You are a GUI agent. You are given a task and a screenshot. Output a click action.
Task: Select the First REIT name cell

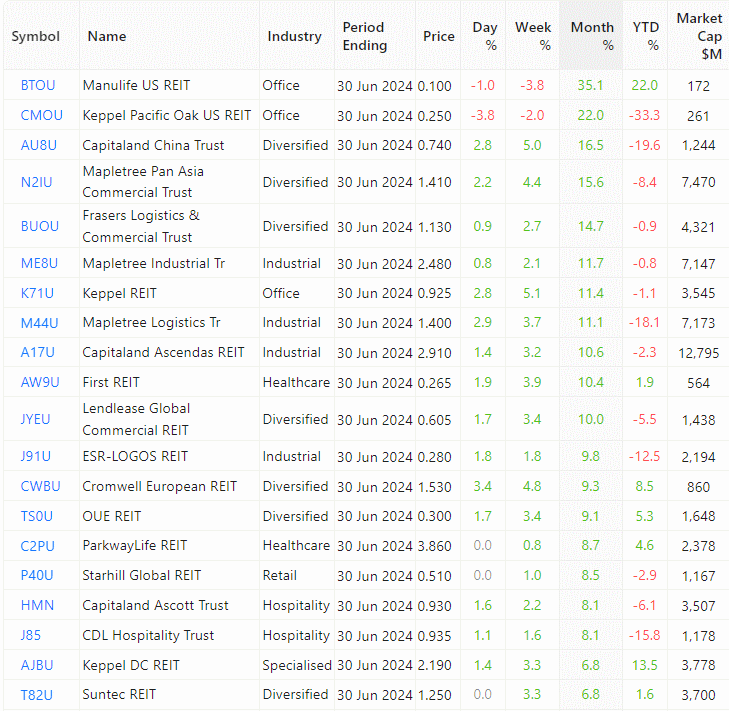111,382
